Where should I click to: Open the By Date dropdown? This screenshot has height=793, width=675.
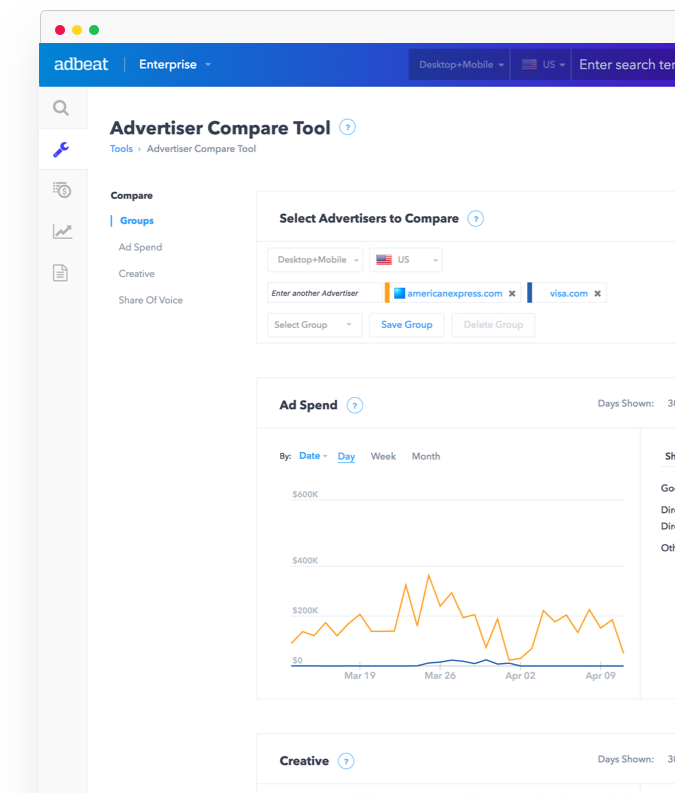pos(313,456)
